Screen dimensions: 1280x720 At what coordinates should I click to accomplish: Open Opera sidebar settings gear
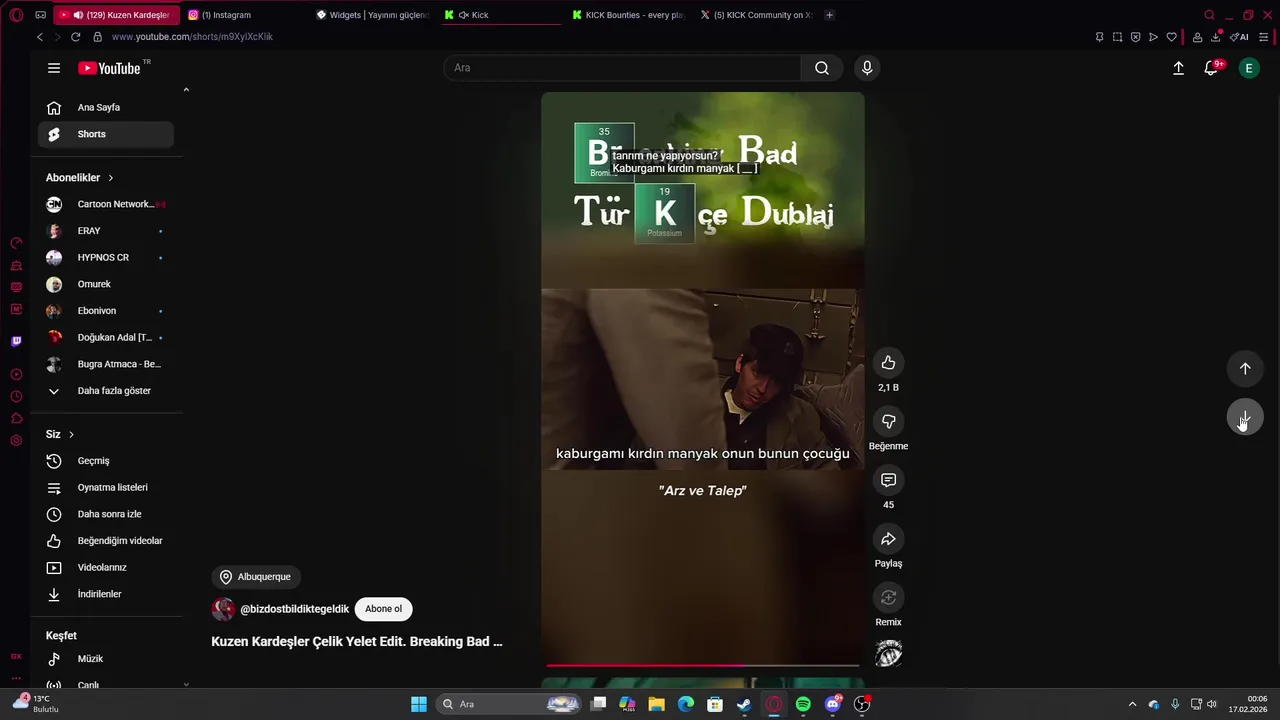[16, 441]
